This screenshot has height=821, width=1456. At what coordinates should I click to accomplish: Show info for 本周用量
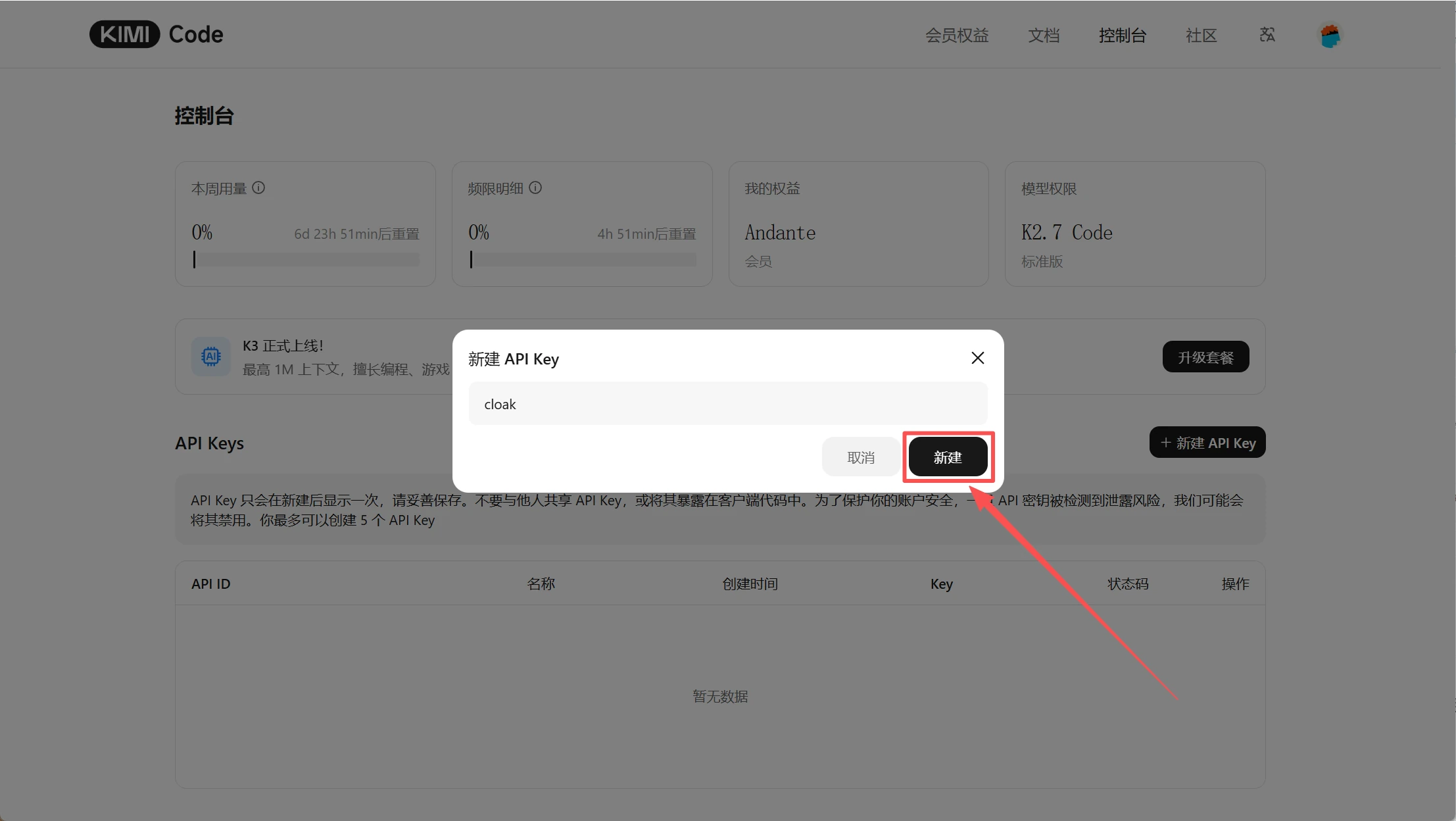coord(258,188)
